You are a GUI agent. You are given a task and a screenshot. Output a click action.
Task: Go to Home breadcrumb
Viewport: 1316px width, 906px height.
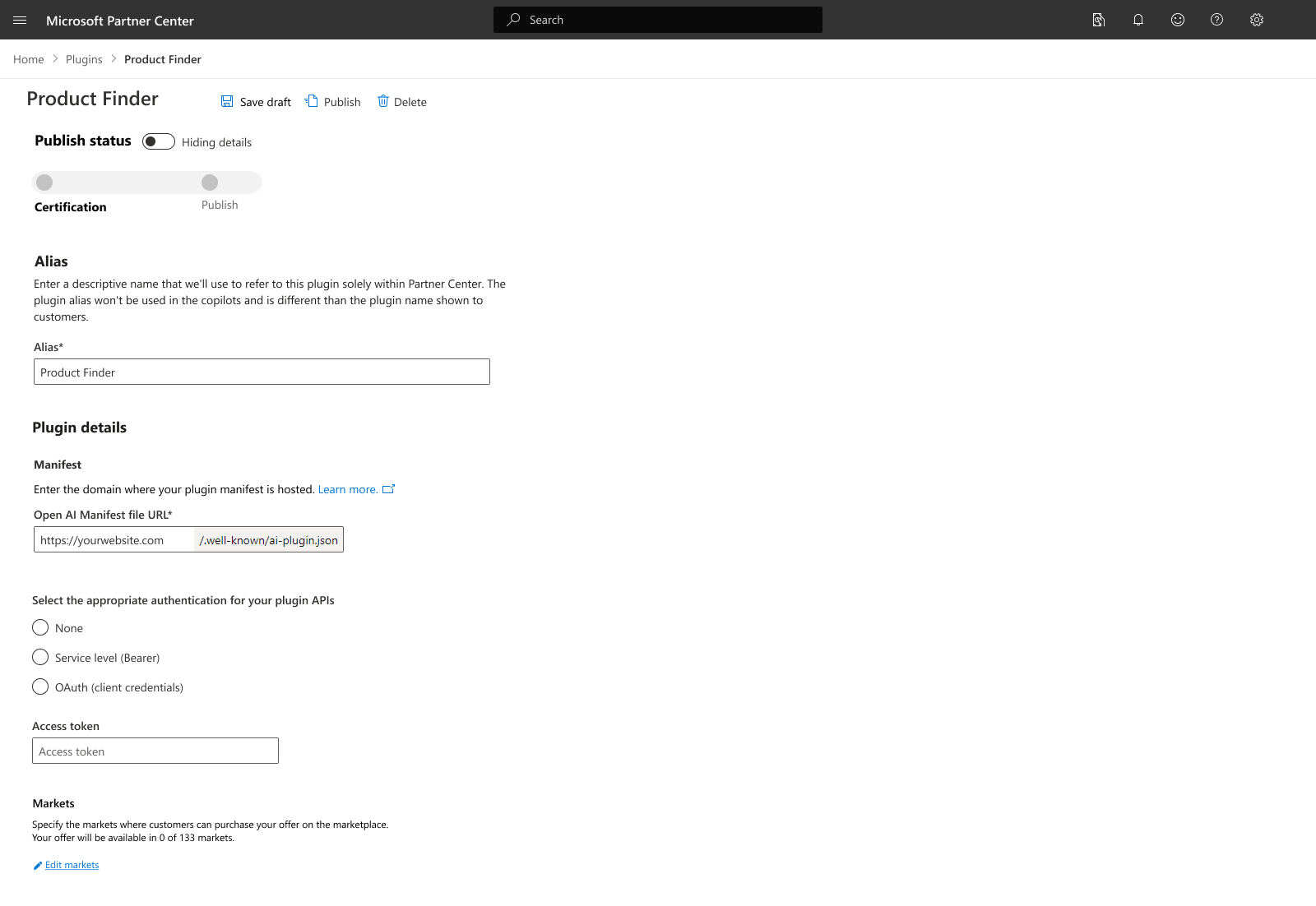29,59
